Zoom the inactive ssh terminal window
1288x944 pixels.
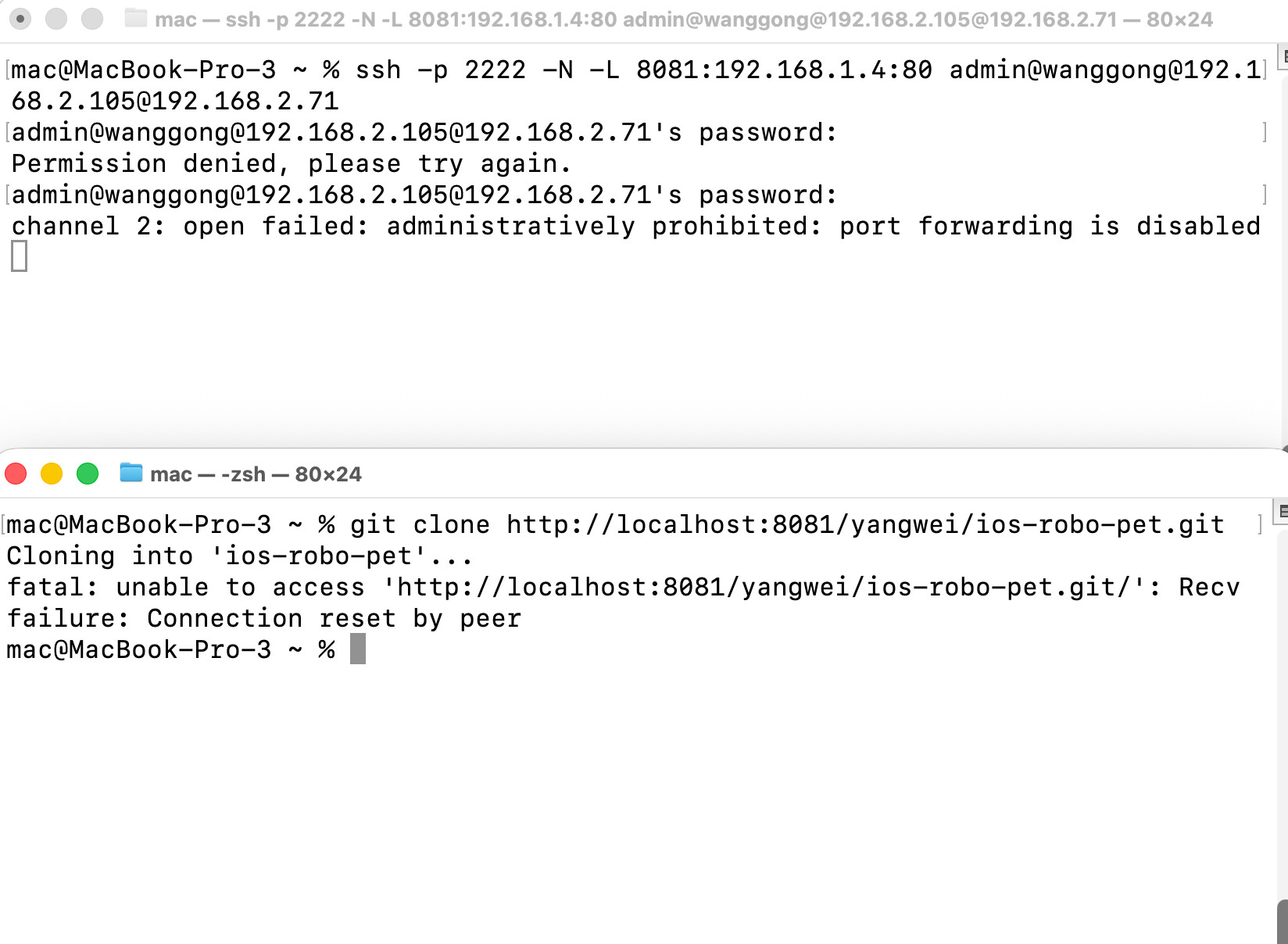(92, 19)
